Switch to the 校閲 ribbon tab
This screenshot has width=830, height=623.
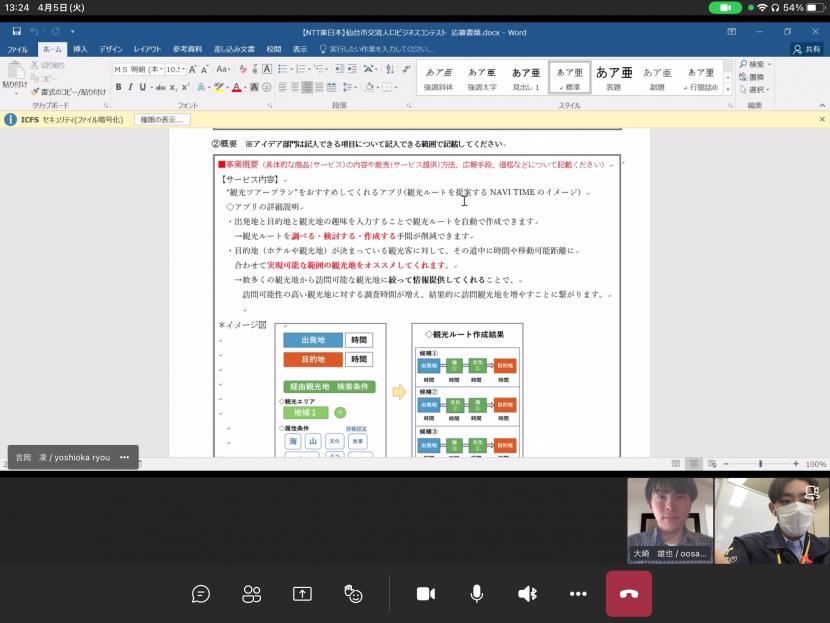pos(274,49)
